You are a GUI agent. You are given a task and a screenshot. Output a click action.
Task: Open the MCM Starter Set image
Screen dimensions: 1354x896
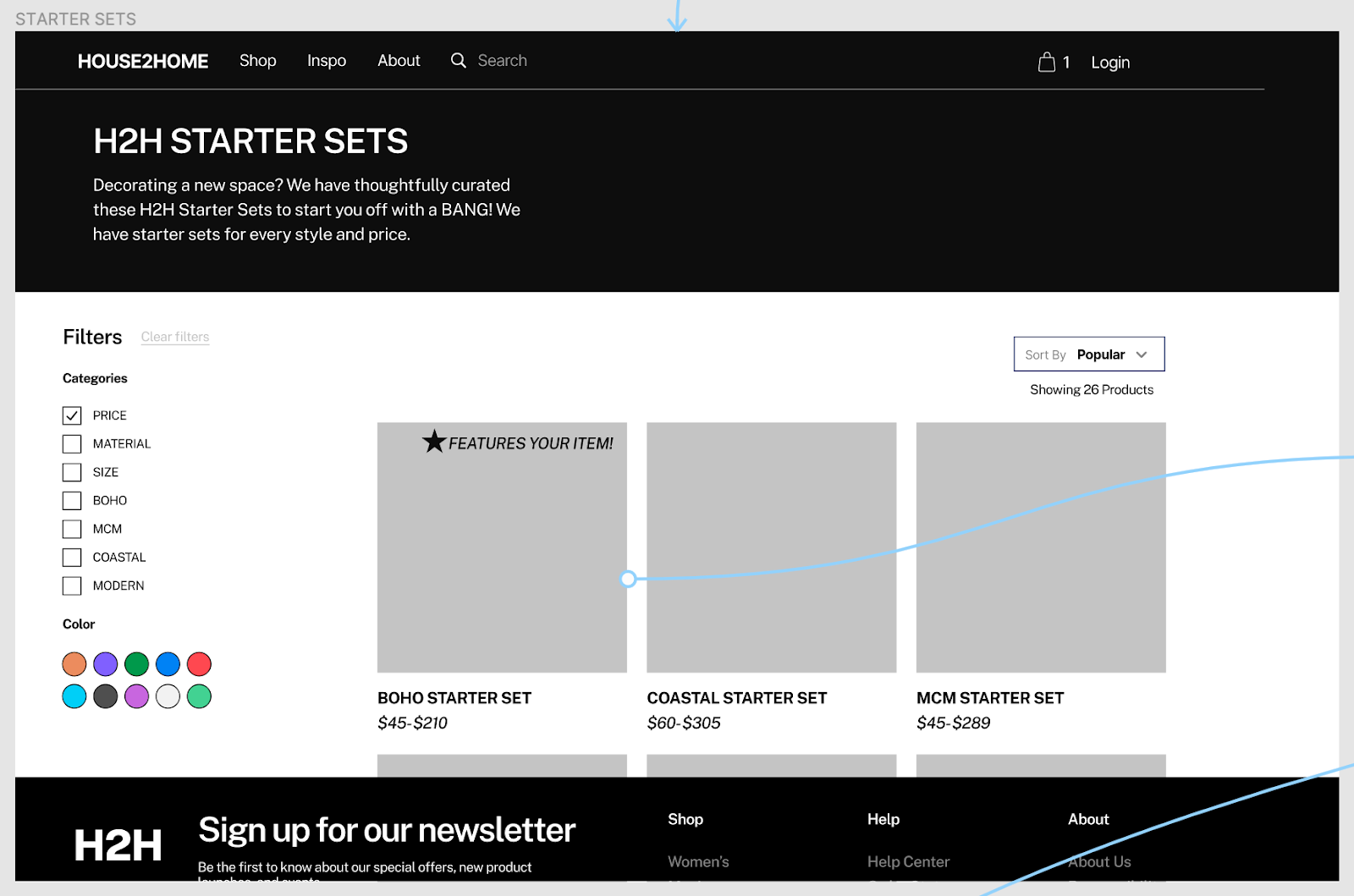click(1041, 547)
